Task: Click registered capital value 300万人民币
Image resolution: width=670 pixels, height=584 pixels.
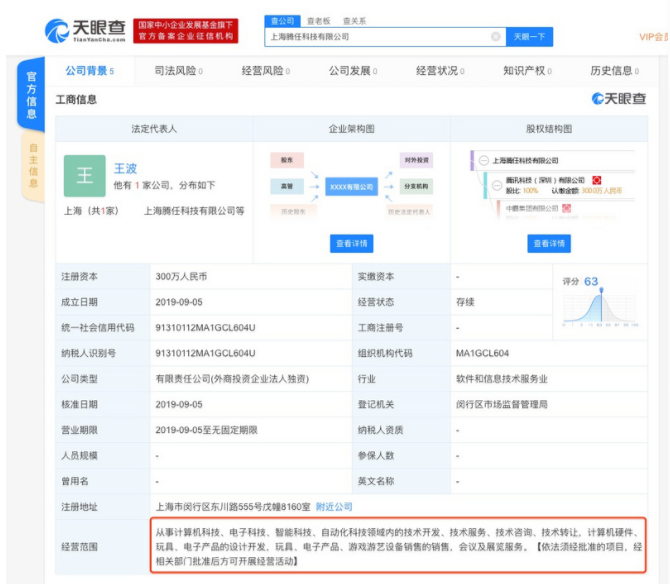Action: coord(181,276)
